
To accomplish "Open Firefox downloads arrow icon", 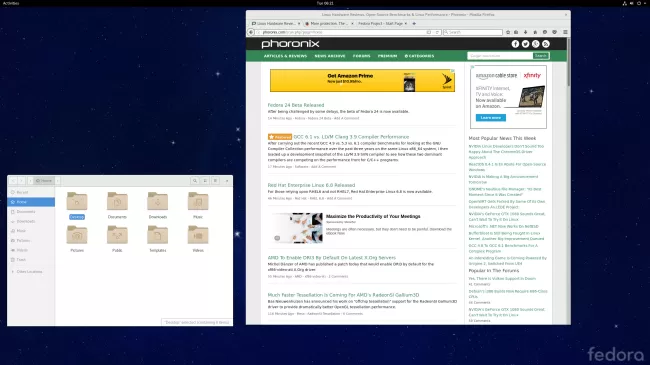I will 526,32.
